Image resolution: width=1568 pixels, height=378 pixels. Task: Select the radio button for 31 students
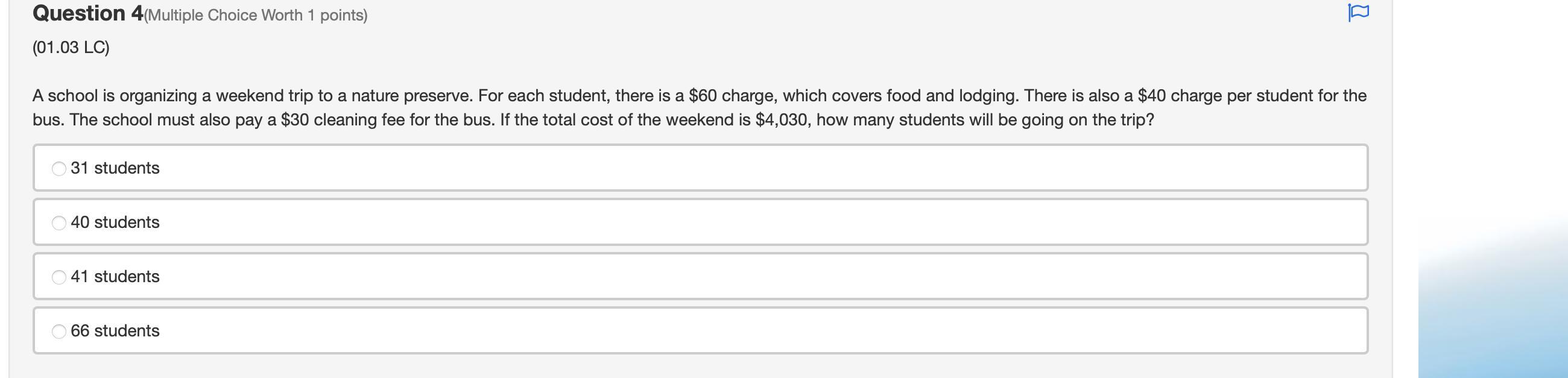[59, 169]
